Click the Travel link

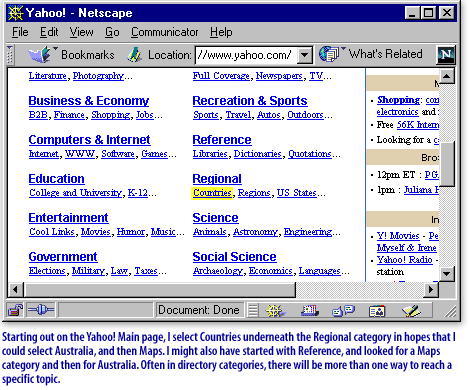[238, 115]
